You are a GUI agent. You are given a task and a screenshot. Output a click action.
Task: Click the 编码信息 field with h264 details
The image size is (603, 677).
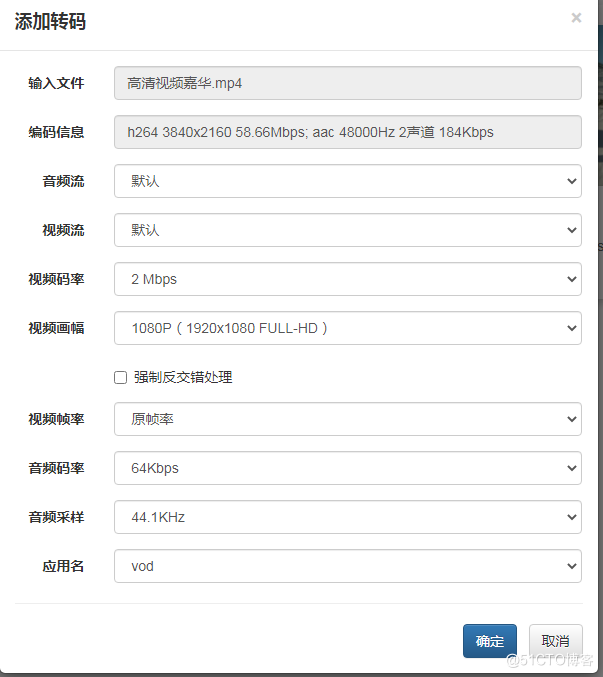pyautogui.click(x=348, y=132)
